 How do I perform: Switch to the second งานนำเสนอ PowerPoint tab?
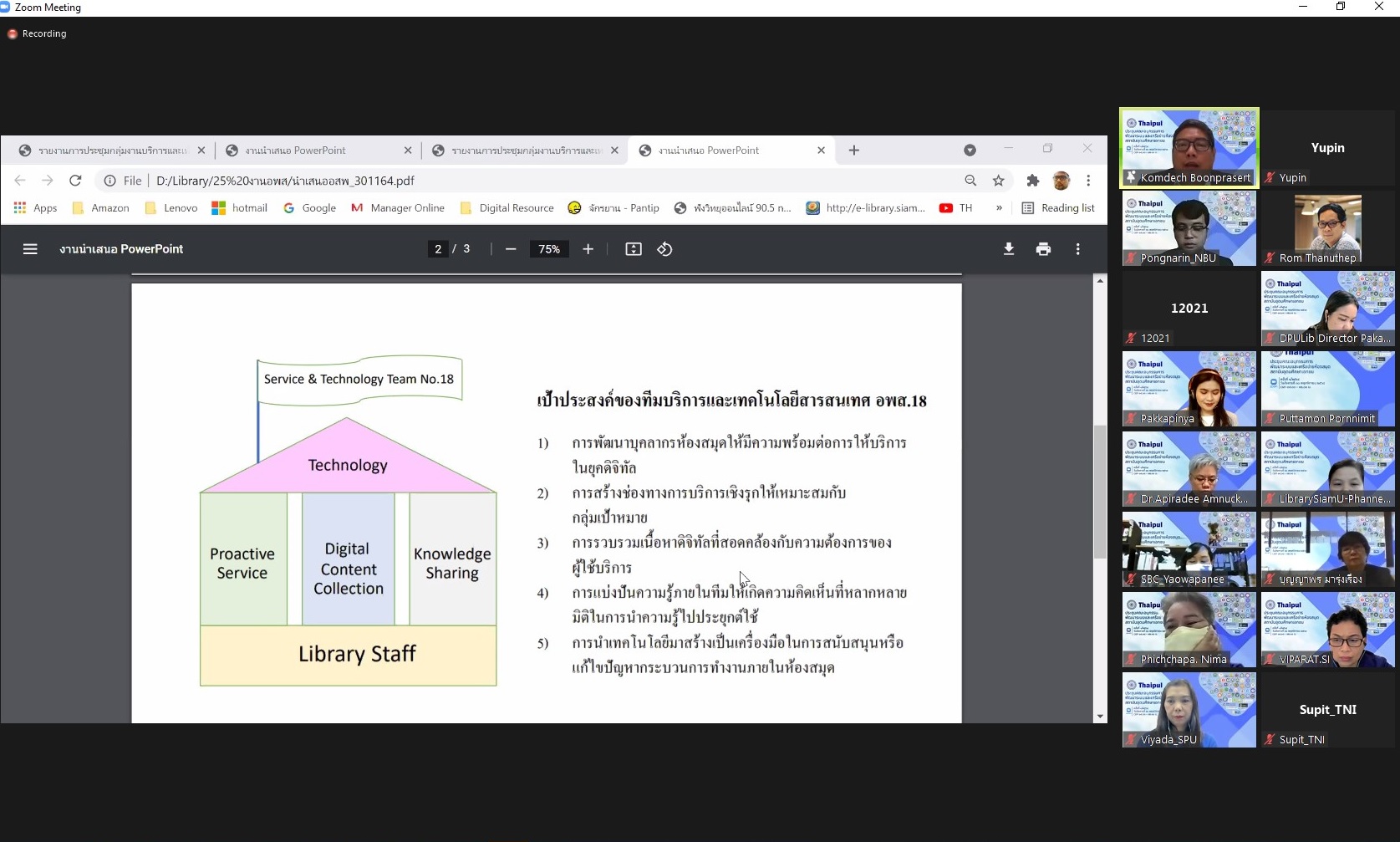[x=709, y=151]
